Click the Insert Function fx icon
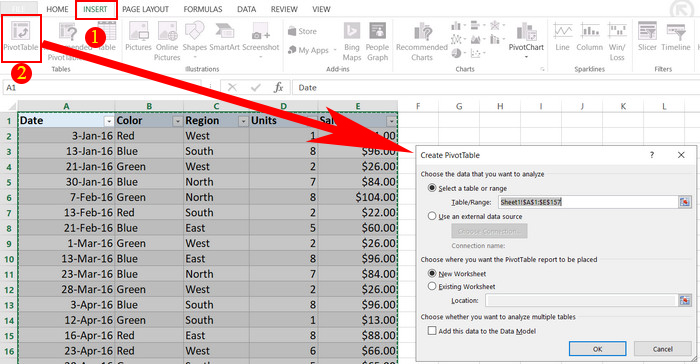 tap(279, 88)
